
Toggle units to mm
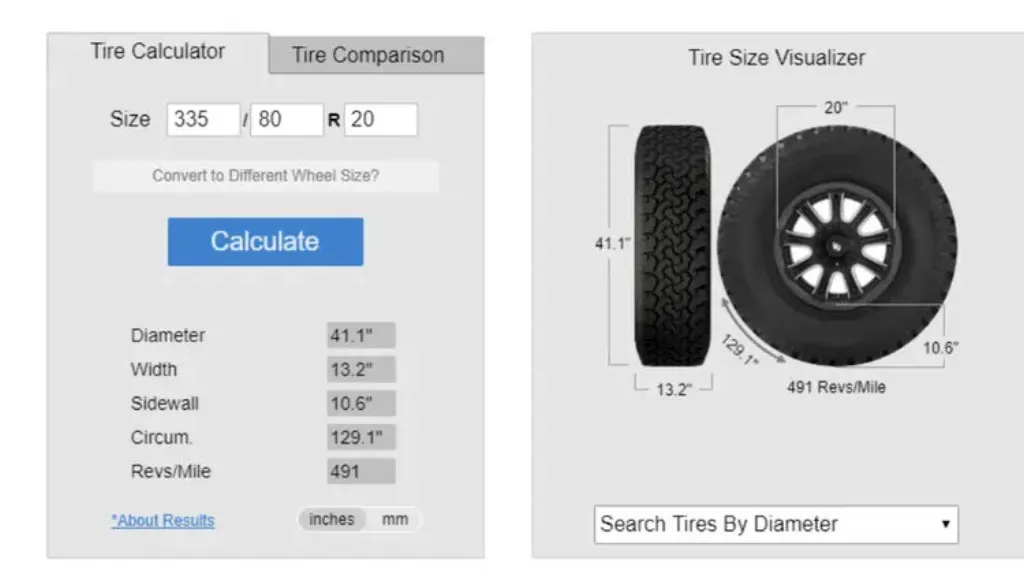[x=395, y=519]
